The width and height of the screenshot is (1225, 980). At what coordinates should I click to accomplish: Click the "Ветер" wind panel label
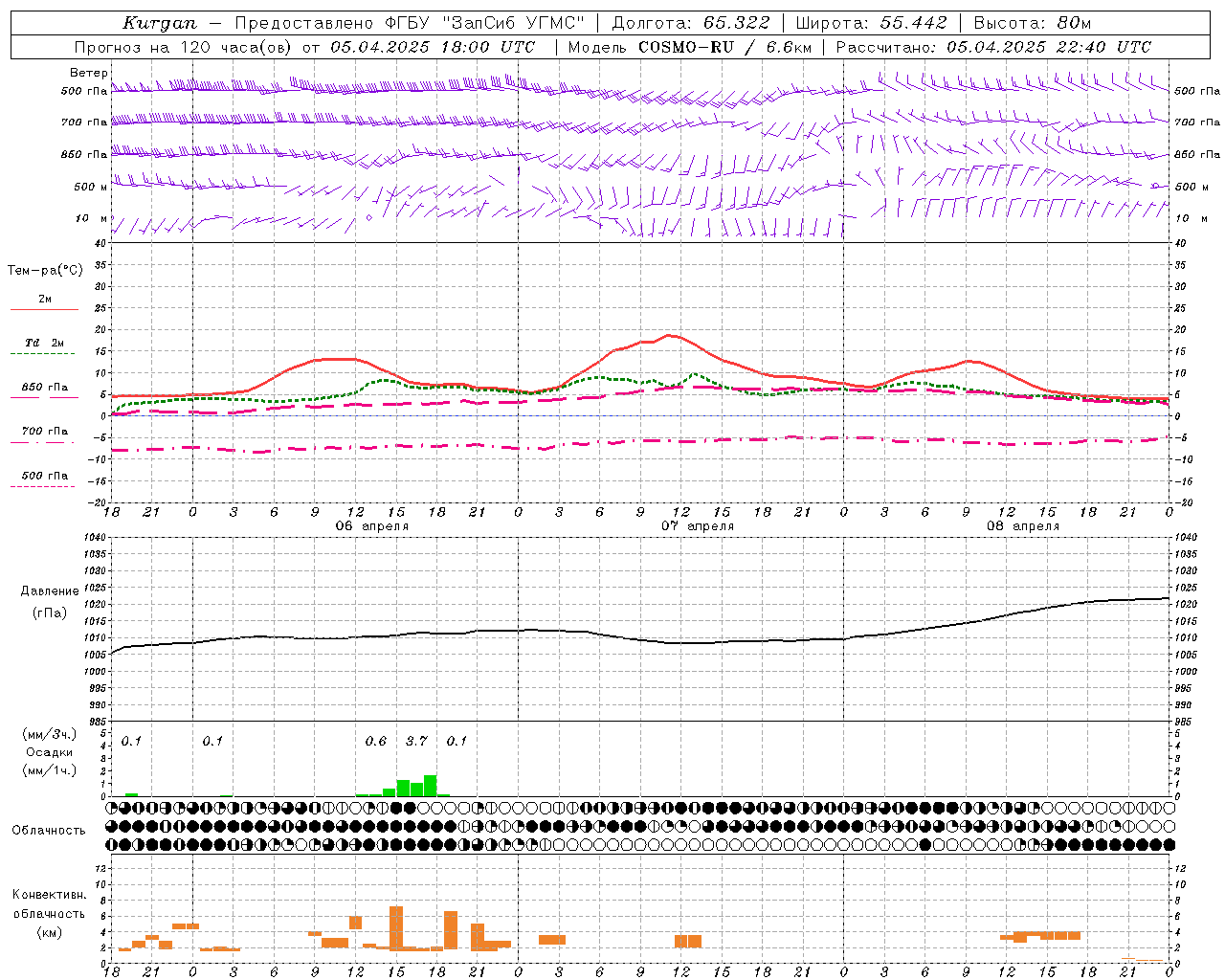click(x=89, y=73)
